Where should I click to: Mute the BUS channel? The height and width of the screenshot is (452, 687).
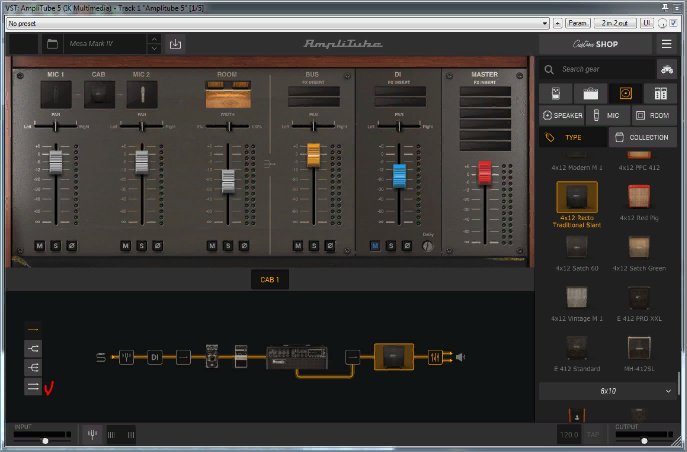(298, 246)
